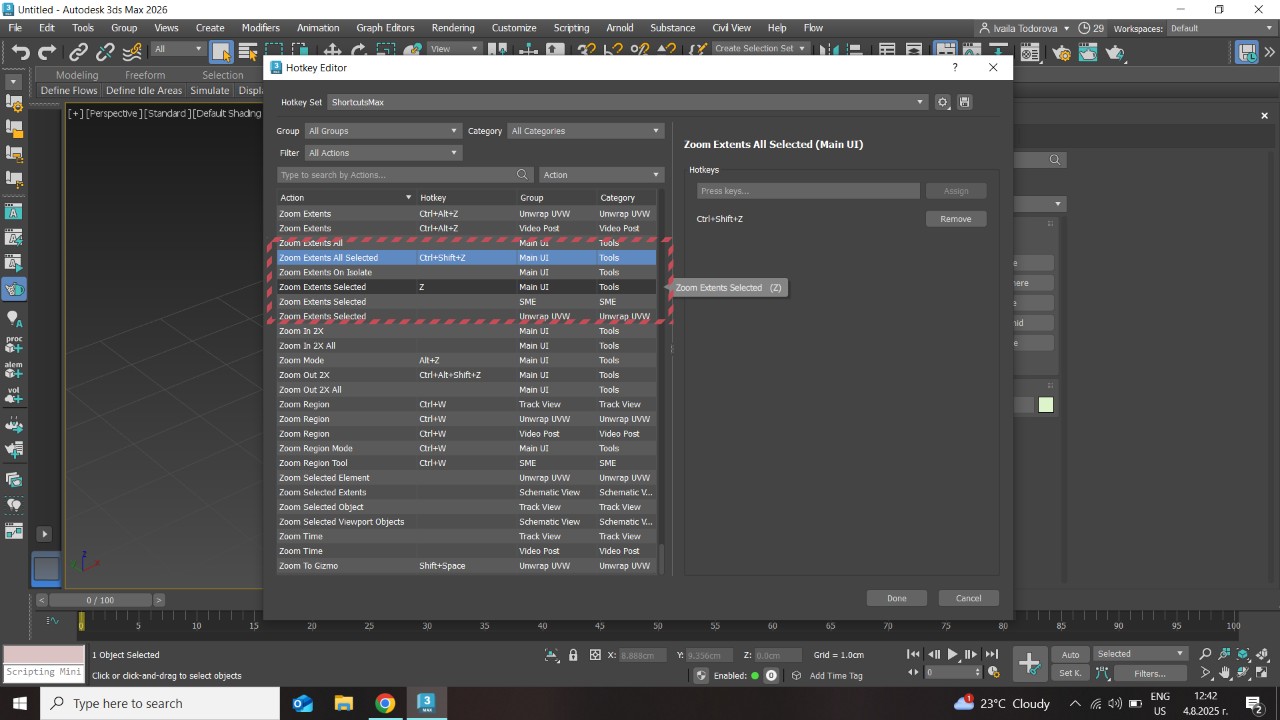Switch to the Freeform ribbon tab
This screenshot has height=720, width=1280.
[145, 75]
